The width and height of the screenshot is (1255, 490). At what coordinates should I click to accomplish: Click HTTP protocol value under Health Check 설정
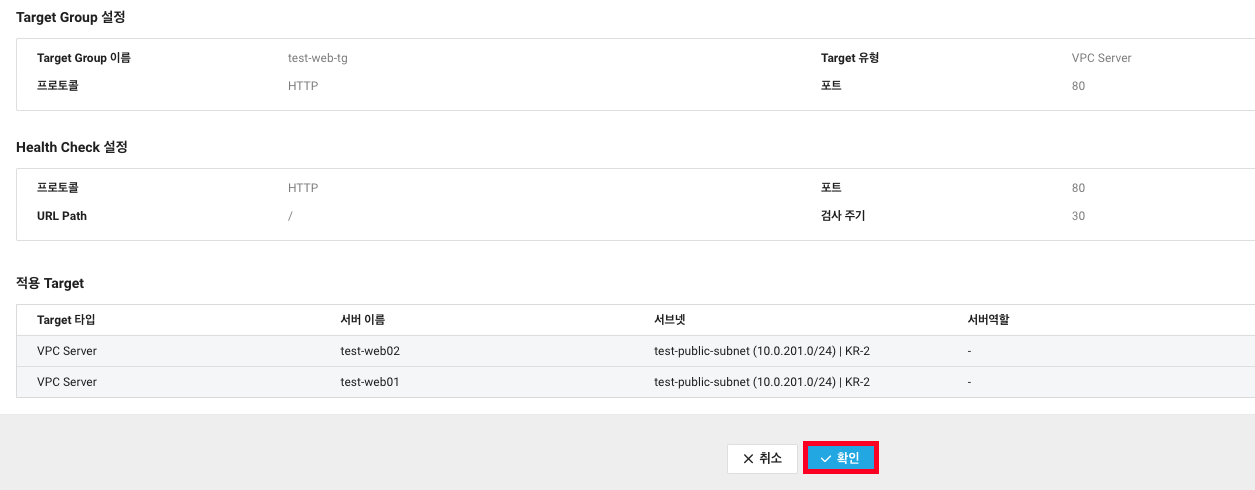[x=303, y=188]
